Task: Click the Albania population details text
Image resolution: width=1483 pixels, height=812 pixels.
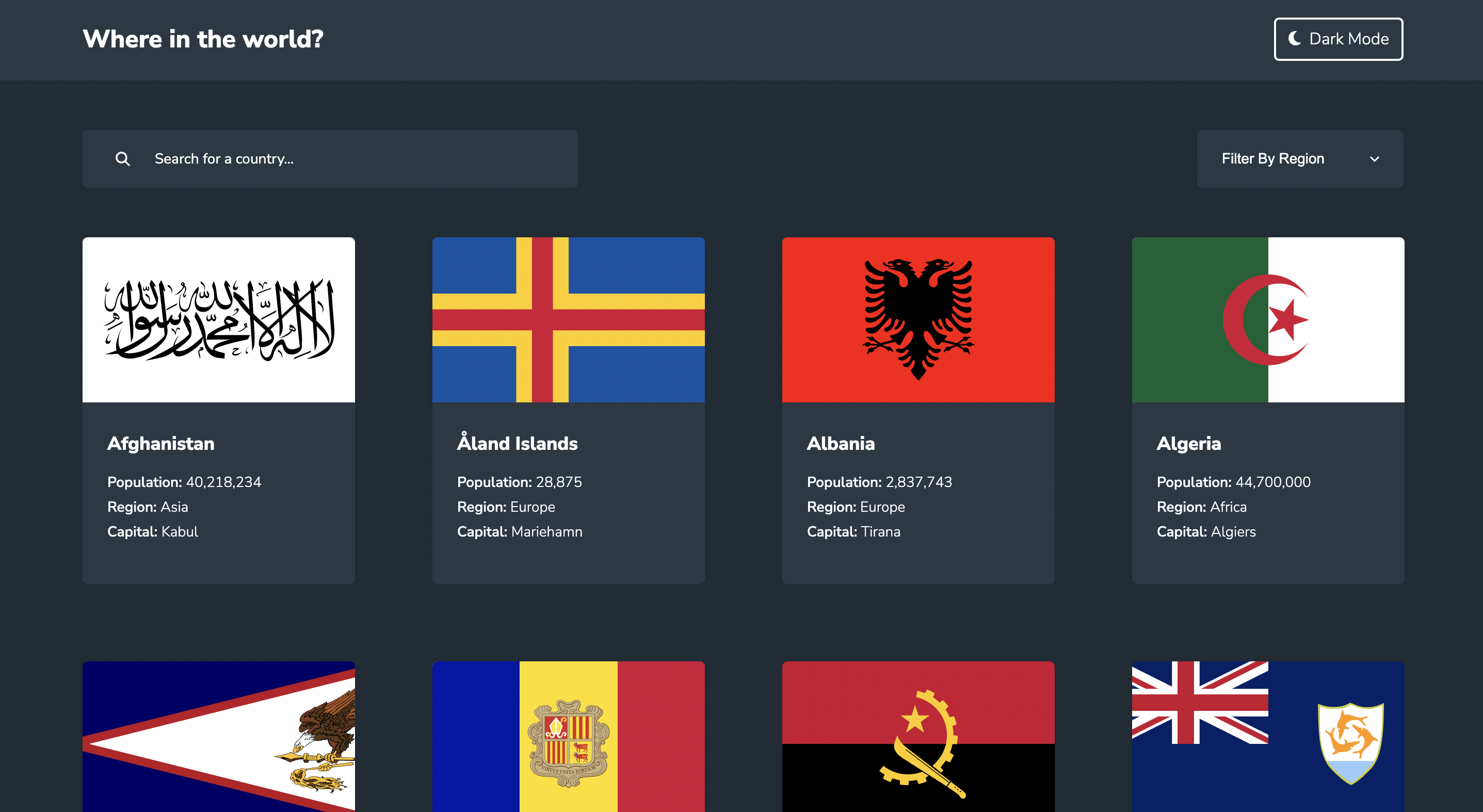Action: [x=879, y=482]
